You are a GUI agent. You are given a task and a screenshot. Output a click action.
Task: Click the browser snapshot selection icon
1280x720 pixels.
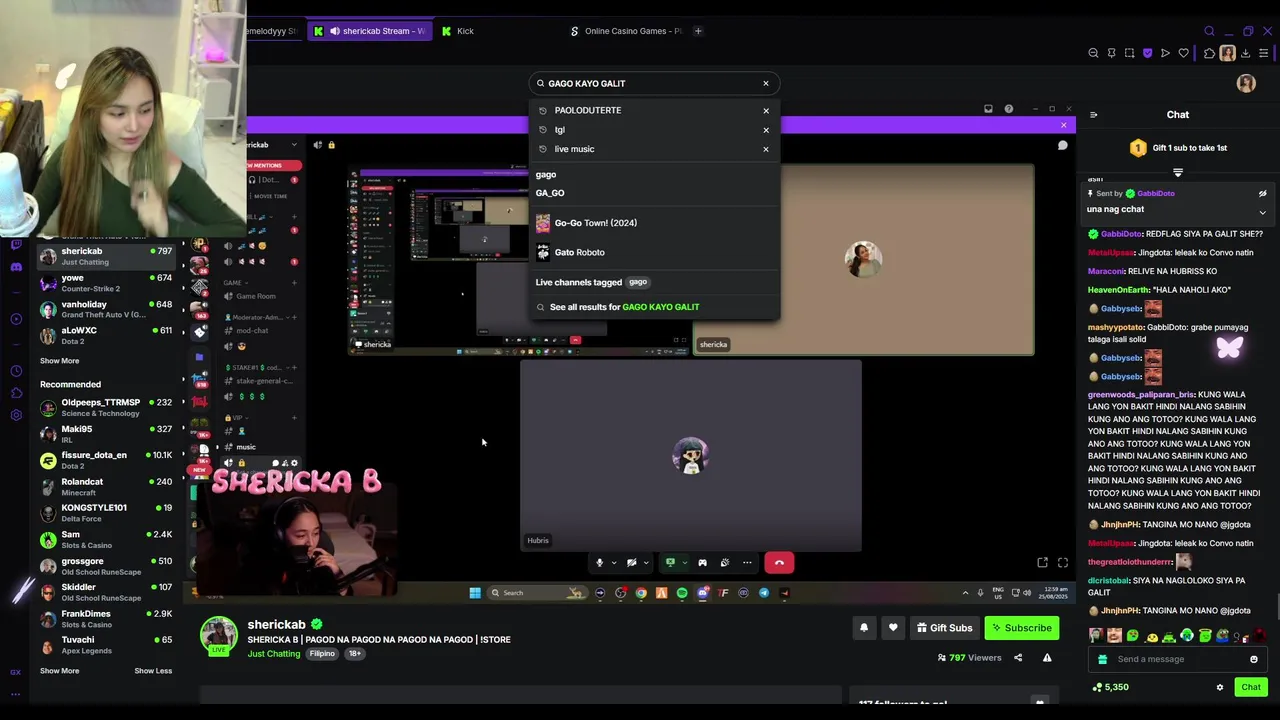click(1129, 53)
